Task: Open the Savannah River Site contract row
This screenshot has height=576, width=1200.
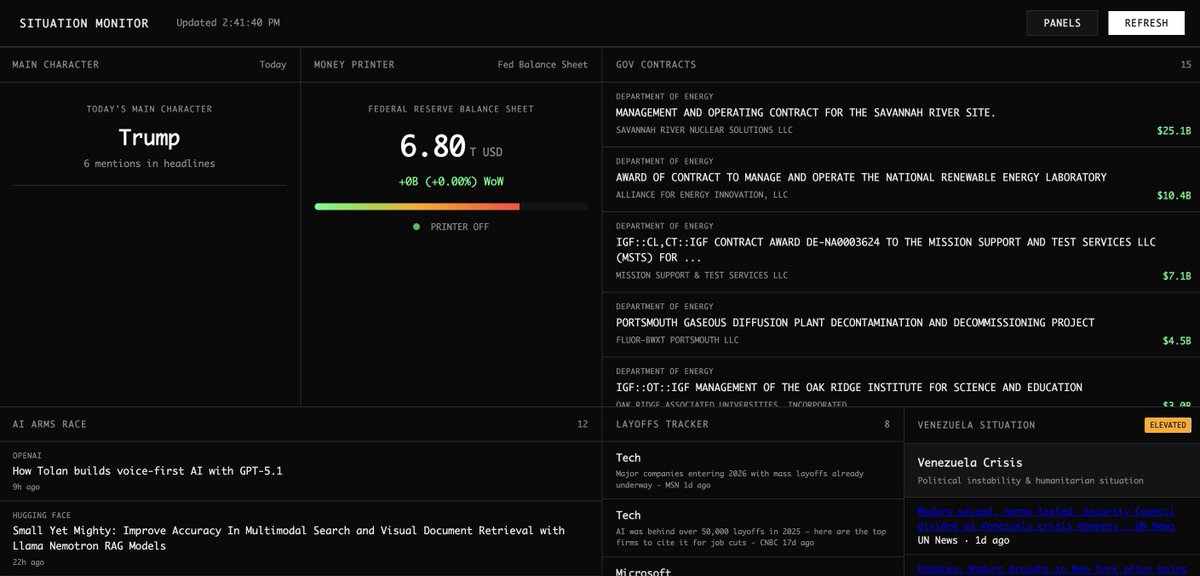Action: pos(902,114)
